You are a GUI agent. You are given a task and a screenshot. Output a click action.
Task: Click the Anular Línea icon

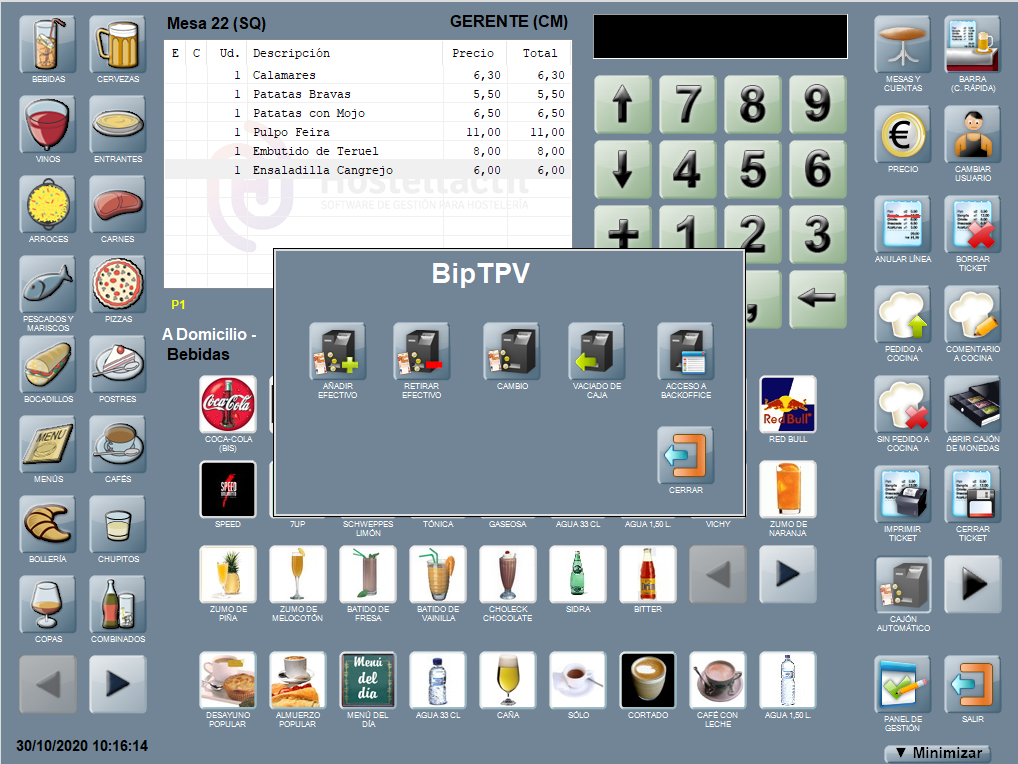pos(903,224)
